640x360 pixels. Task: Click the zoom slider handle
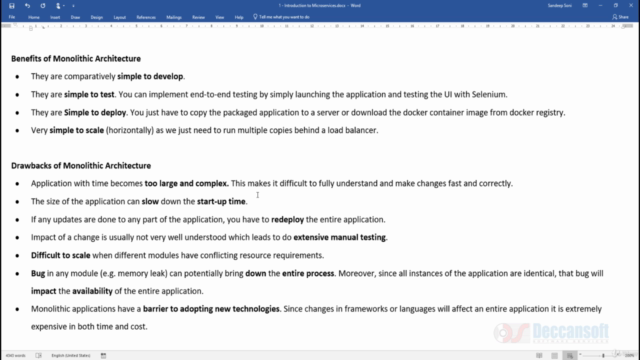tap(603, 356)
